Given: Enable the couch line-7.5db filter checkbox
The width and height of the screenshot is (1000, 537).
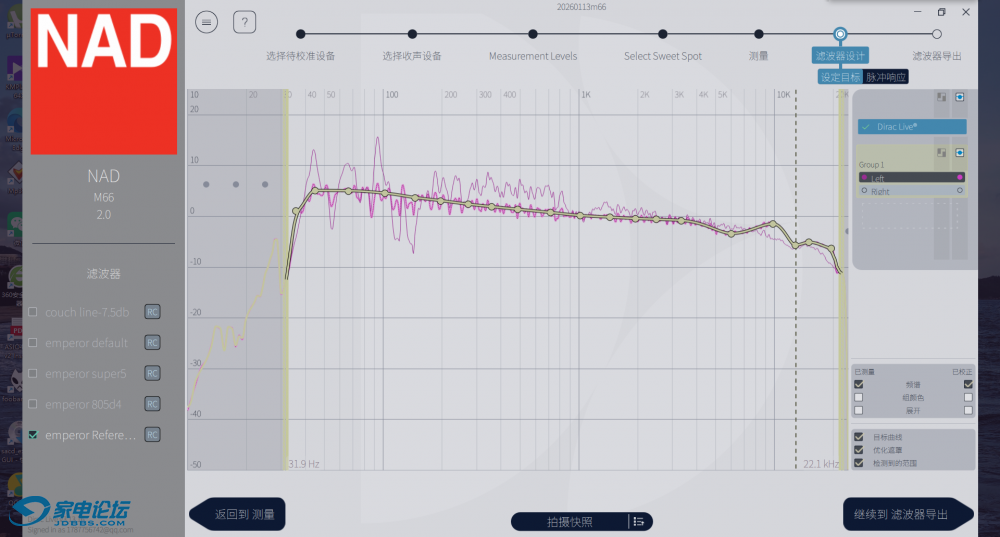Looking at the screenshot, I should click(x=34, y=312).
